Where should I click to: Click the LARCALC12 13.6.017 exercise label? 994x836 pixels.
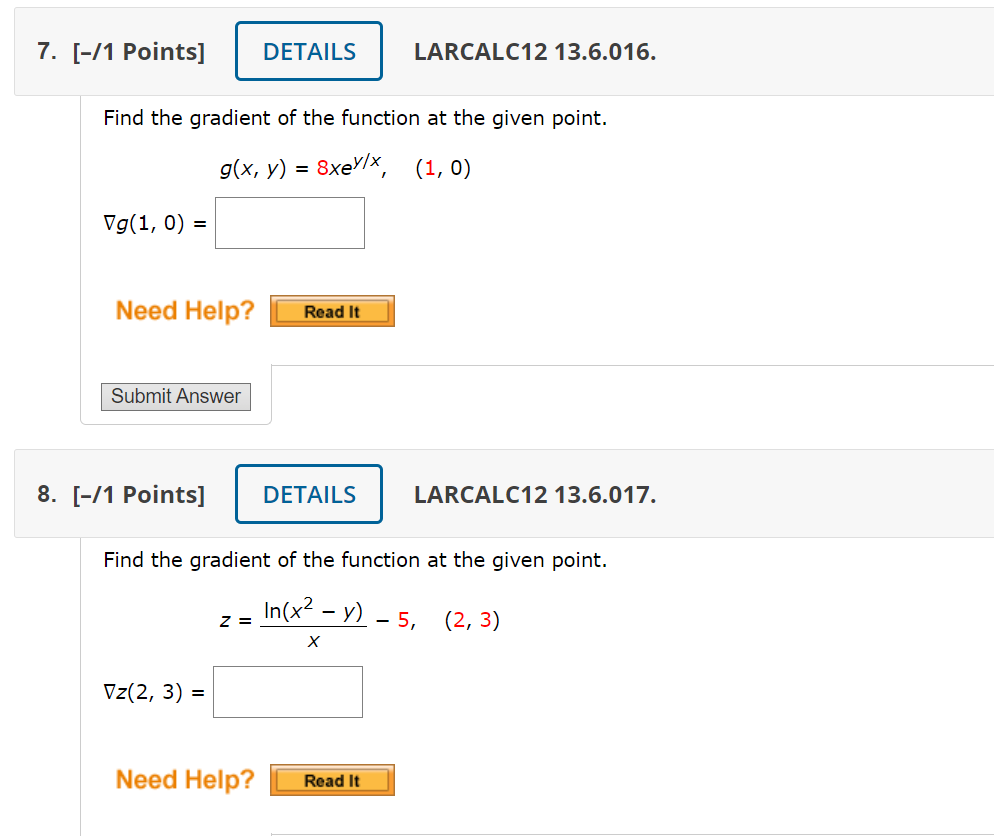coord(535,494)
